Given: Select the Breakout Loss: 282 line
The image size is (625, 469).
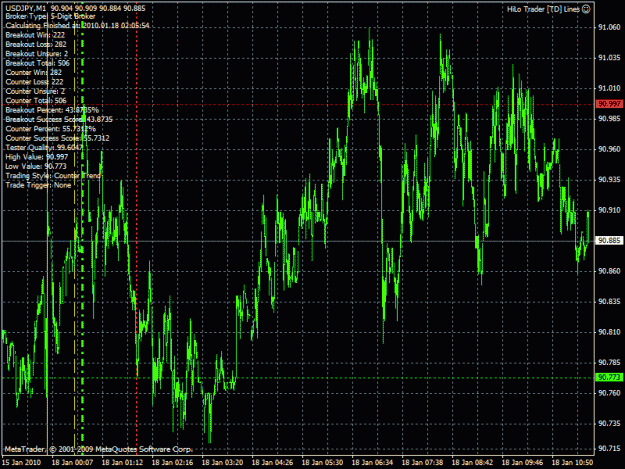Looking at the screenshot, I should [x=36, y=44].
